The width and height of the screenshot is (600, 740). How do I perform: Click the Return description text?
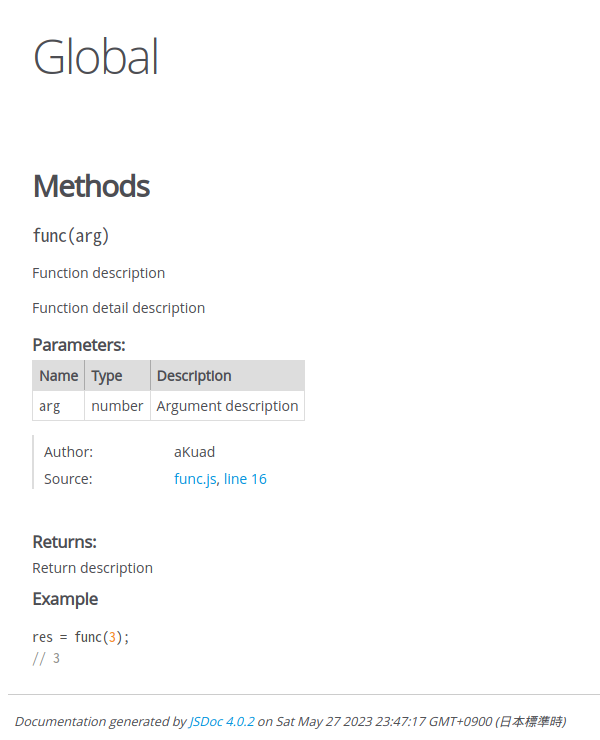(x=92, y=568)
